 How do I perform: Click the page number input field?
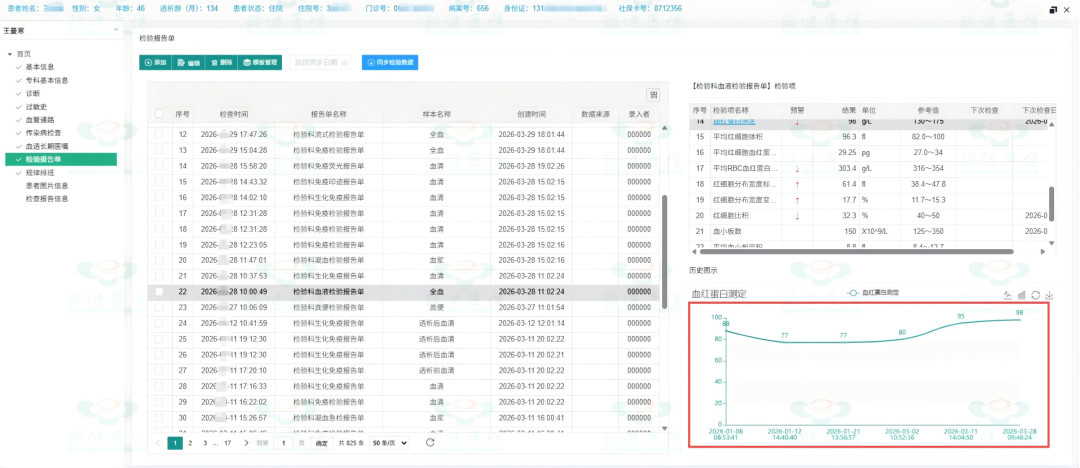(284, 442)
